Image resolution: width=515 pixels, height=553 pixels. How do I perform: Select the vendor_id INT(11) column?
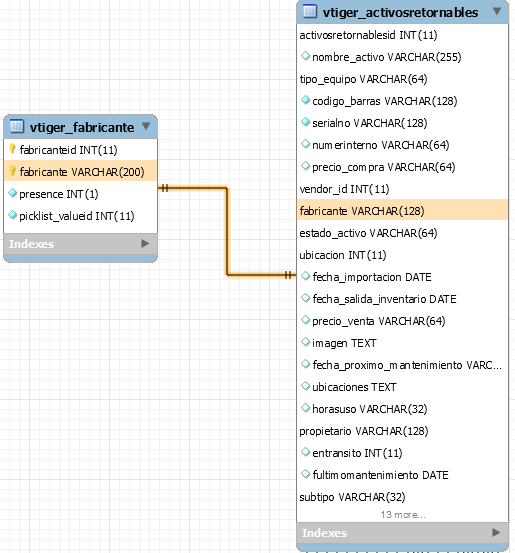pyautogui.click(x=402, y=189)
